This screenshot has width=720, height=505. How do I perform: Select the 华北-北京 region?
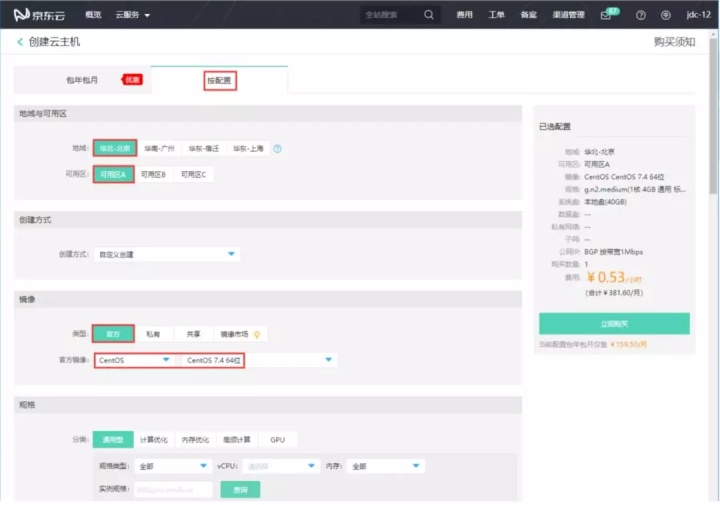(115, 148)
